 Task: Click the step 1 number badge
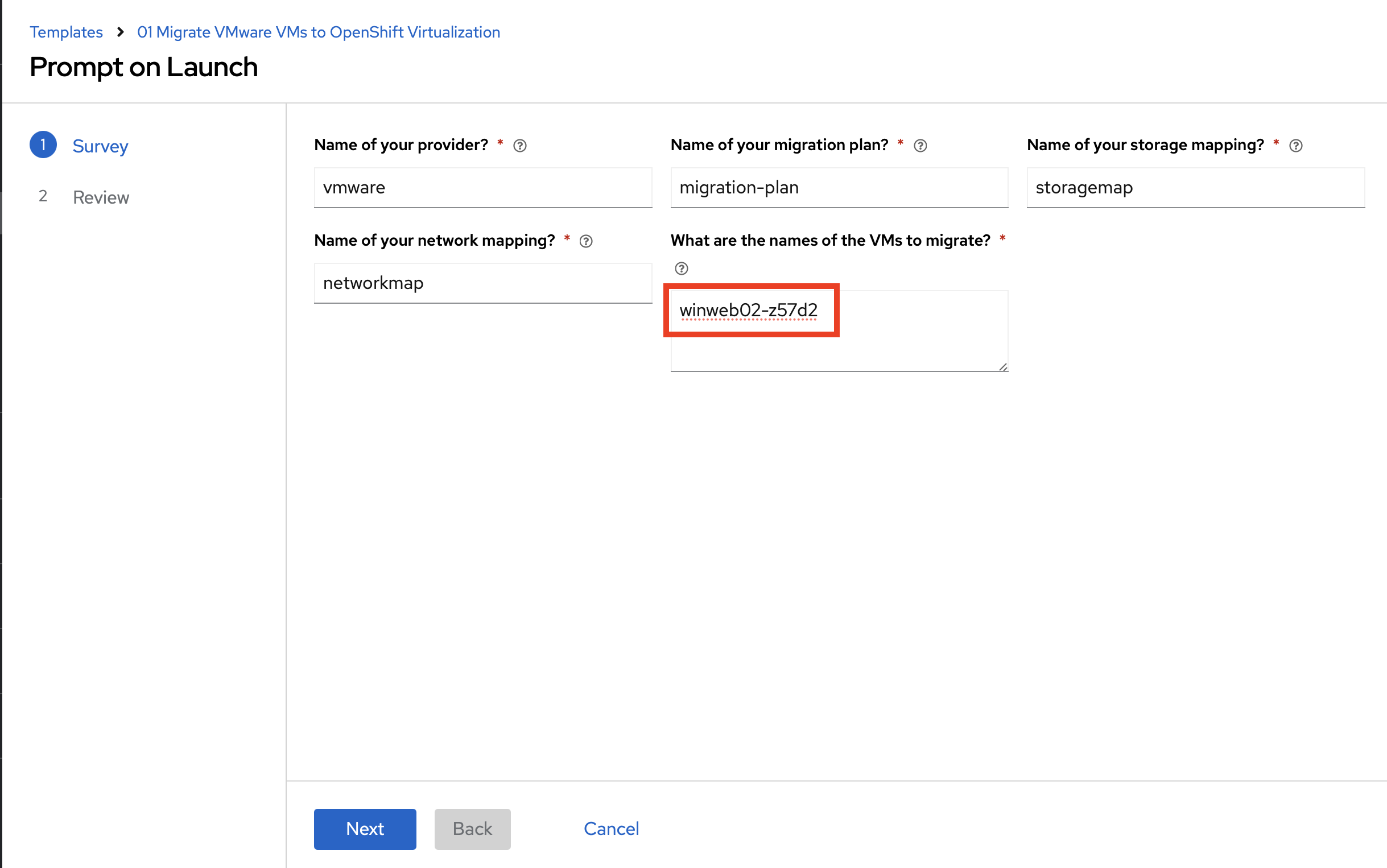click(43, 144)
